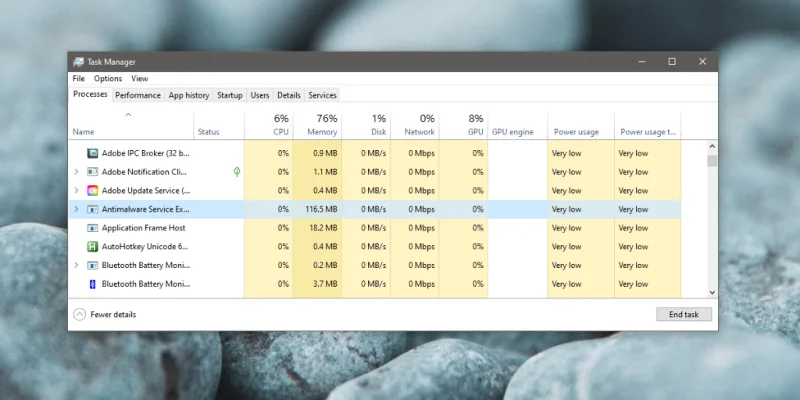The image size is (800, 400).
Task: Select the Application Frame Host row name
Action: click(x=143, y=228)
